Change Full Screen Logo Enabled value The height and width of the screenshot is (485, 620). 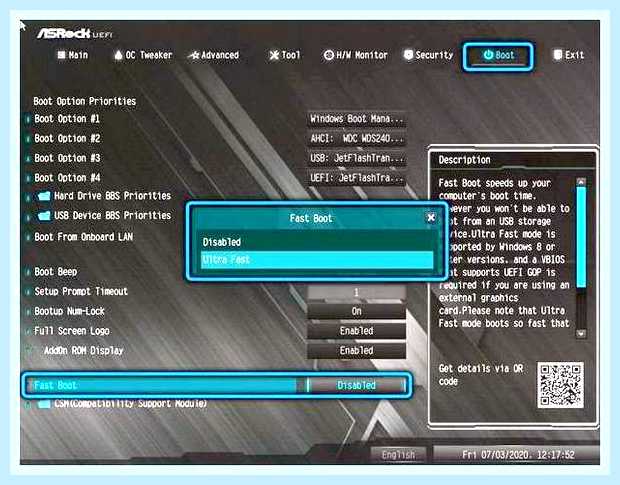356,331
